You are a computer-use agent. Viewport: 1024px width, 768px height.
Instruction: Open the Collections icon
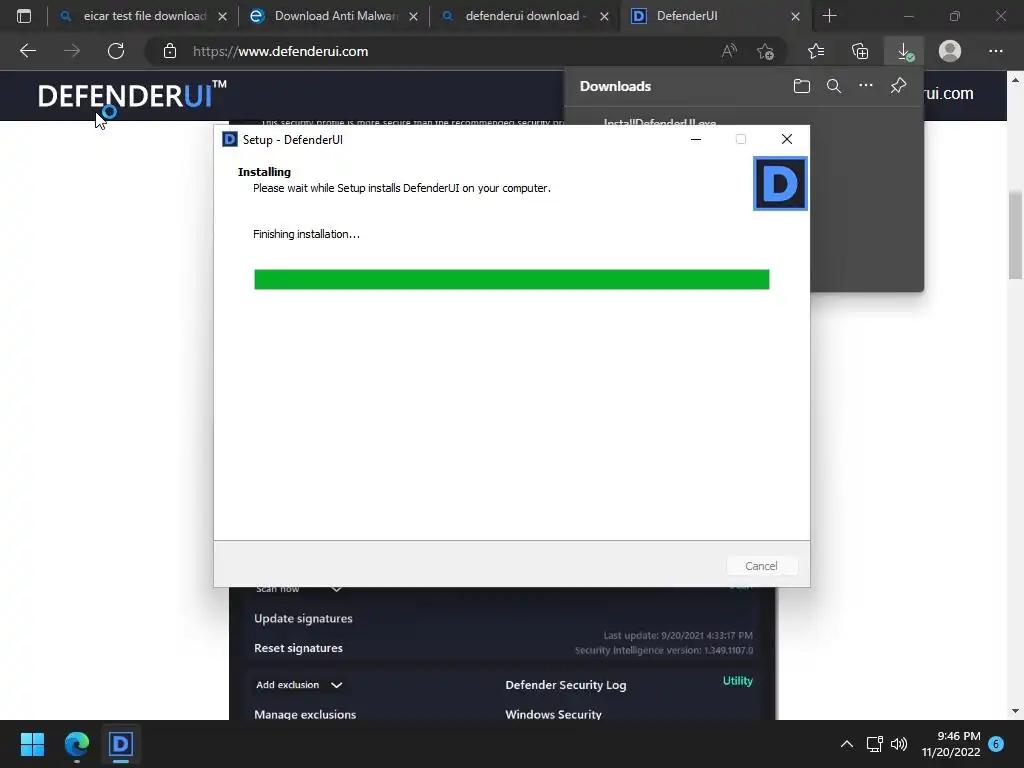(860, 51)
